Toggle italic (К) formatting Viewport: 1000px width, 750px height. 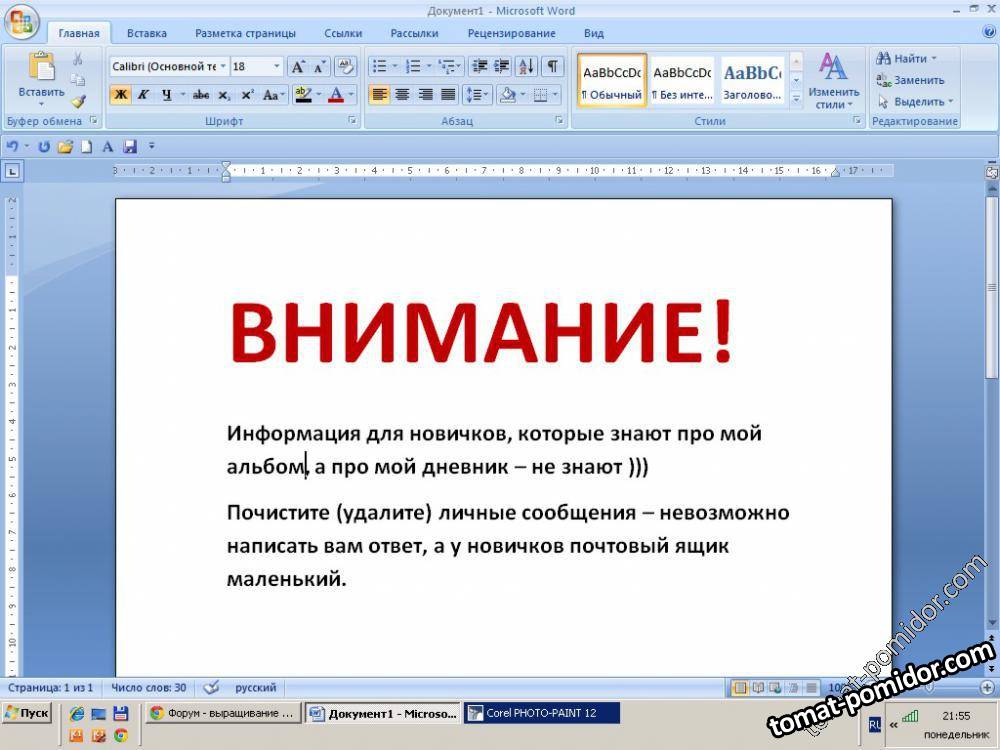[x=143, y=95]
